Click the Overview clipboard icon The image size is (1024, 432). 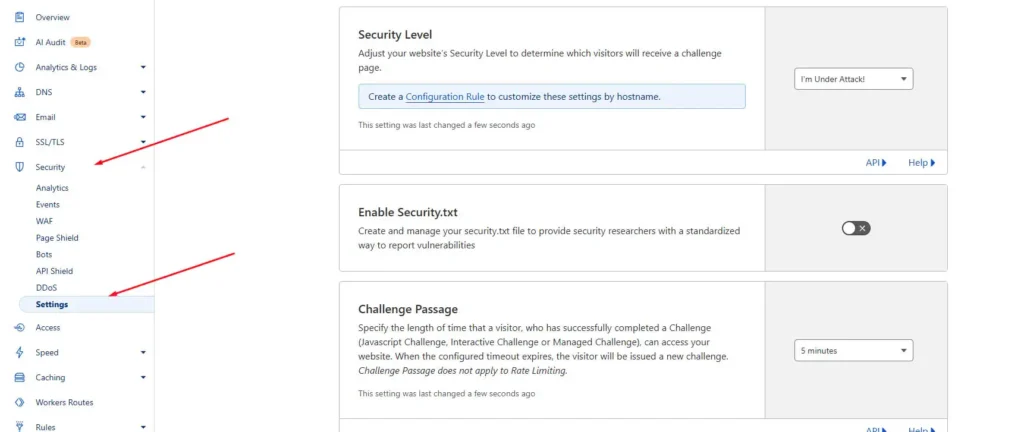point(20,17)
